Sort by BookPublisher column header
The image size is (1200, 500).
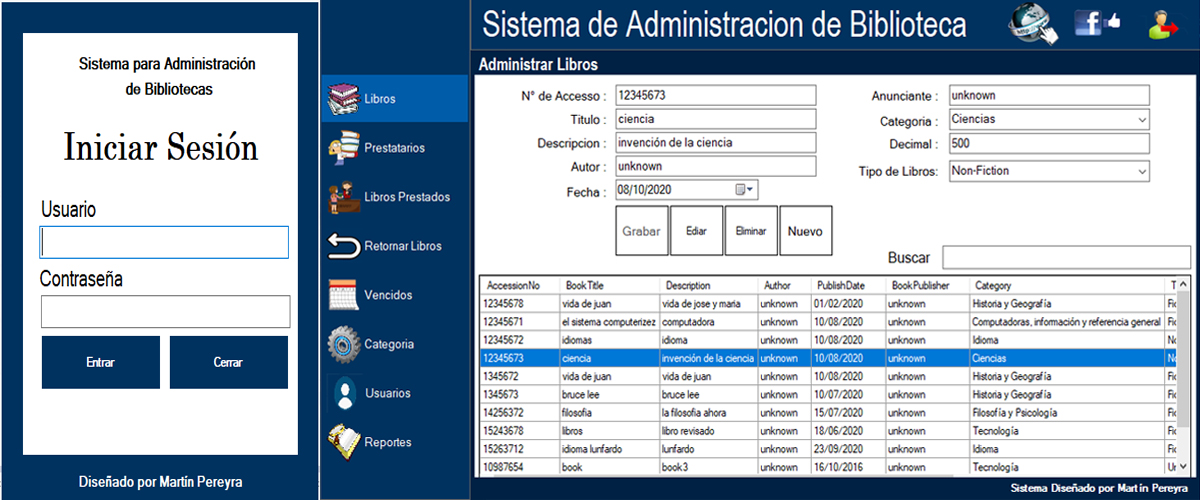pos(927,285)
